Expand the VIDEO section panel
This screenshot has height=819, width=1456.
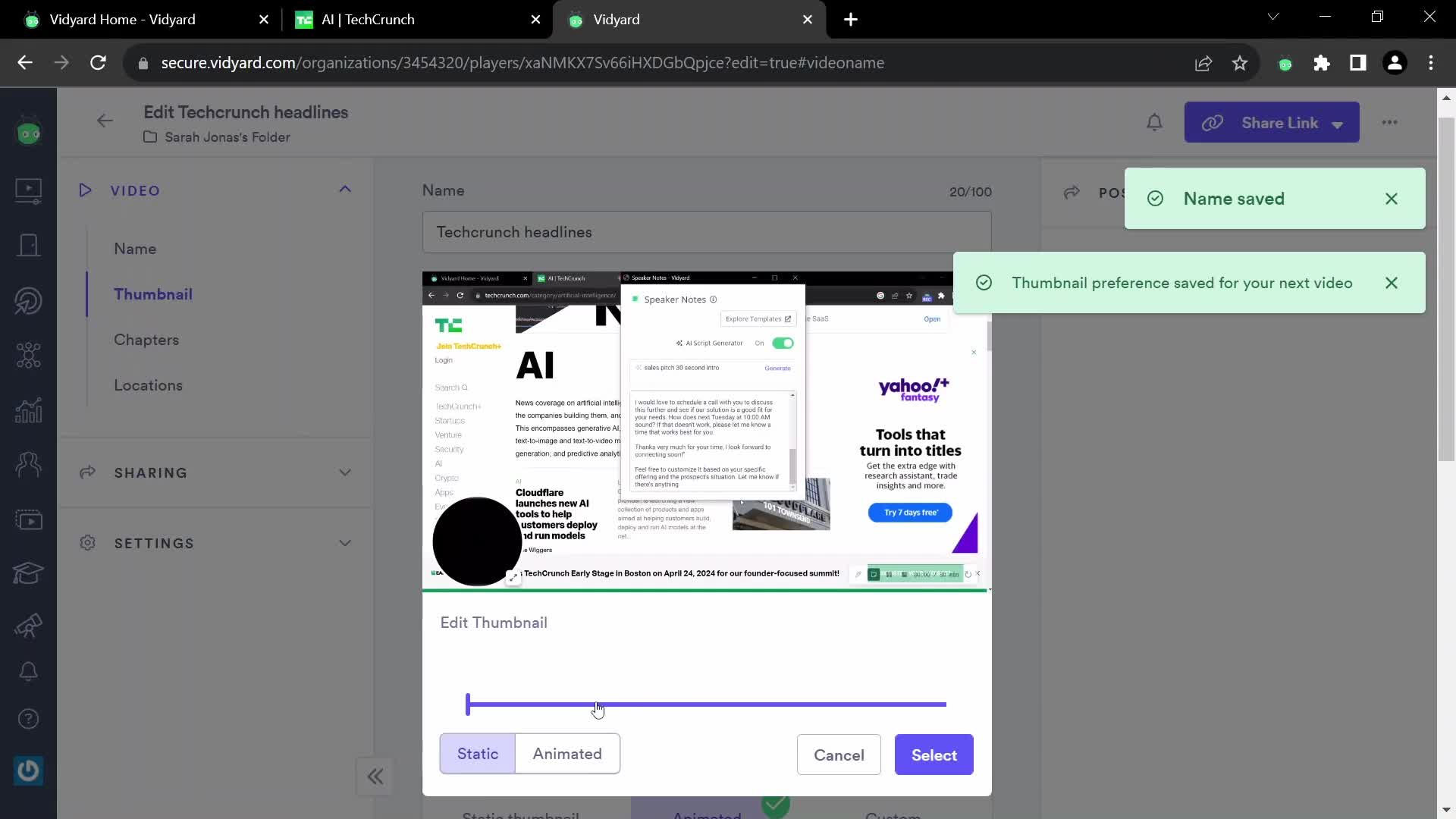click(346, 190)
